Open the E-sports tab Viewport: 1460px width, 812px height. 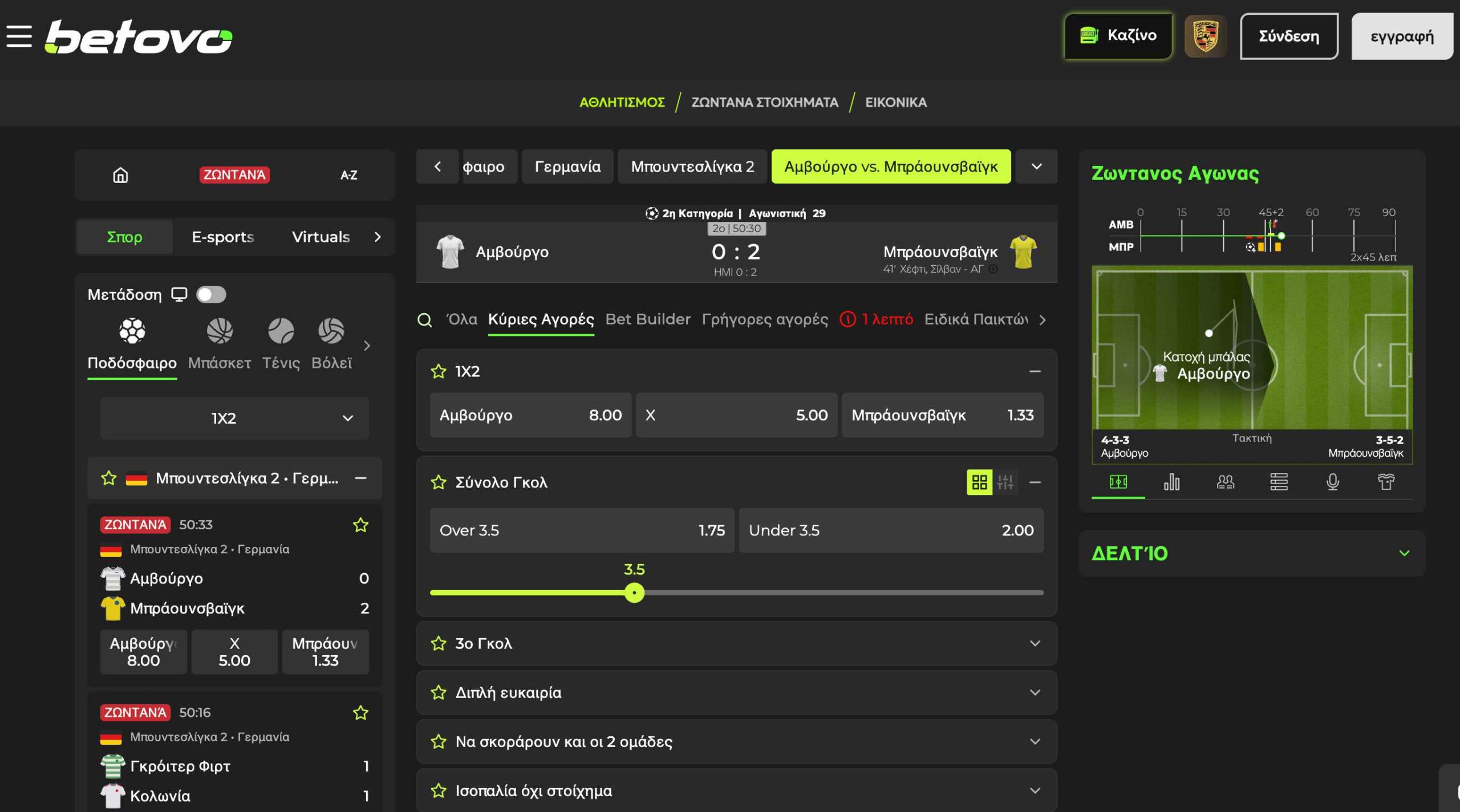(222, 237)
